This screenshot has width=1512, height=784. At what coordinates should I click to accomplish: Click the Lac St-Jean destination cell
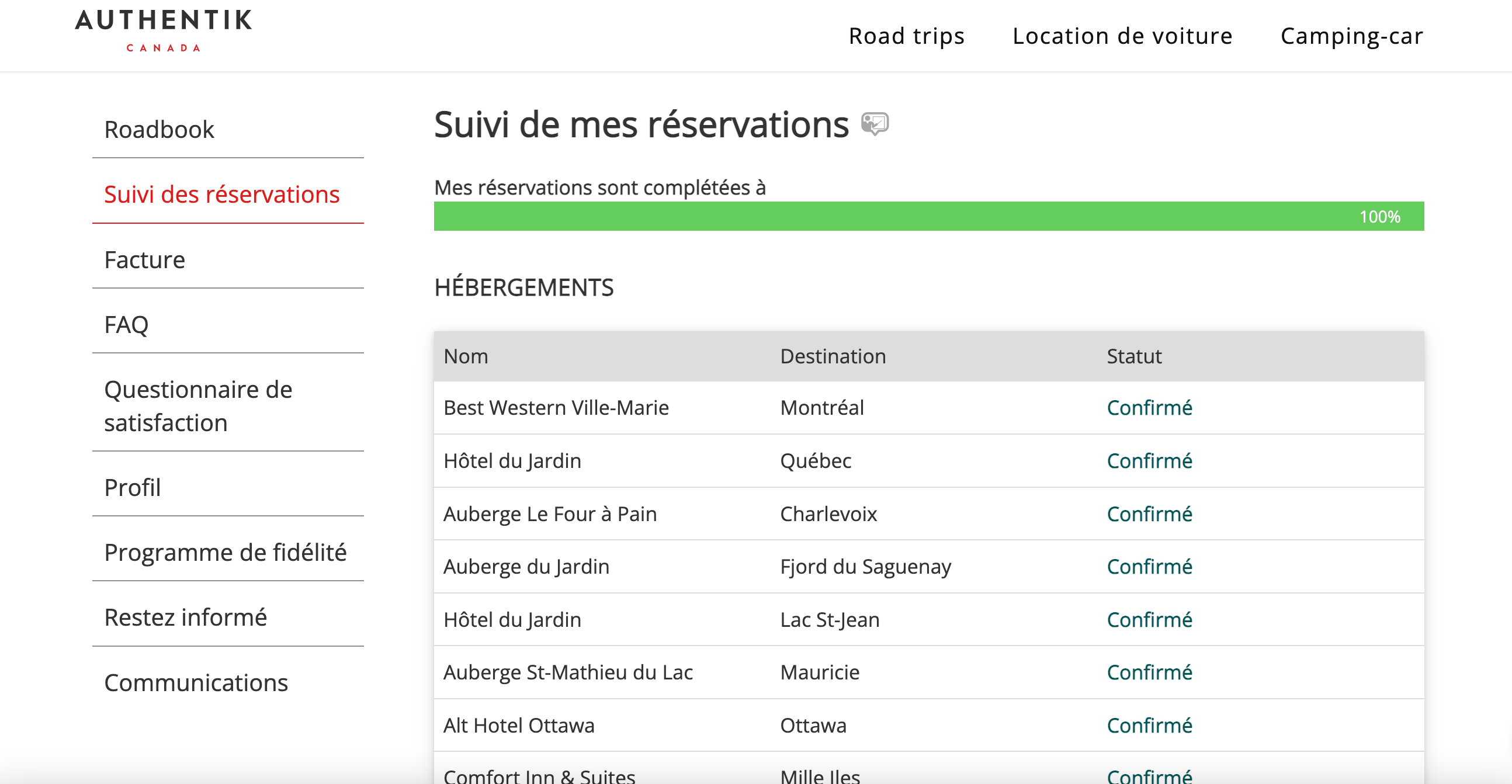pos(830,620)
